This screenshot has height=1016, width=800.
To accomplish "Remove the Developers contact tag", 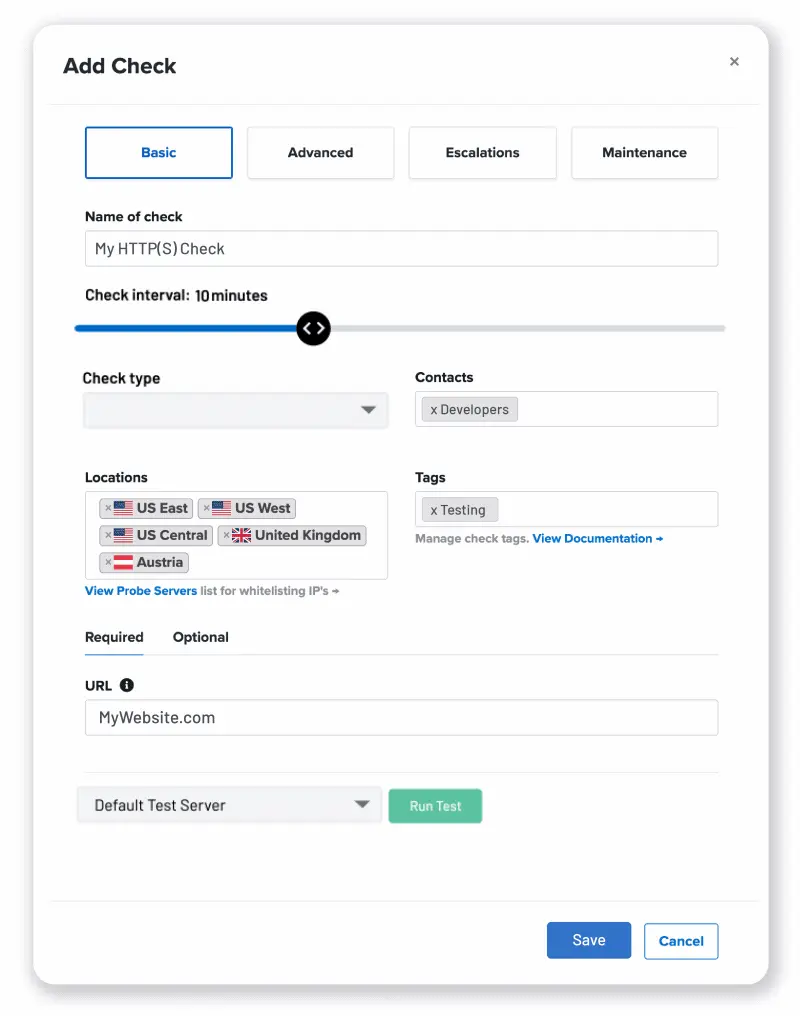I will tap(434, 410).
